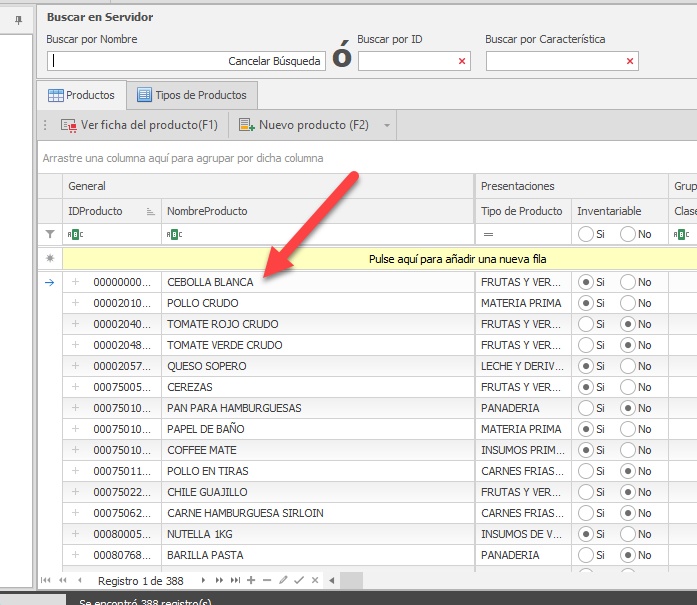Switch to the Tipos de Productos tab
The image size is (697, 605).
pos(192,95)
